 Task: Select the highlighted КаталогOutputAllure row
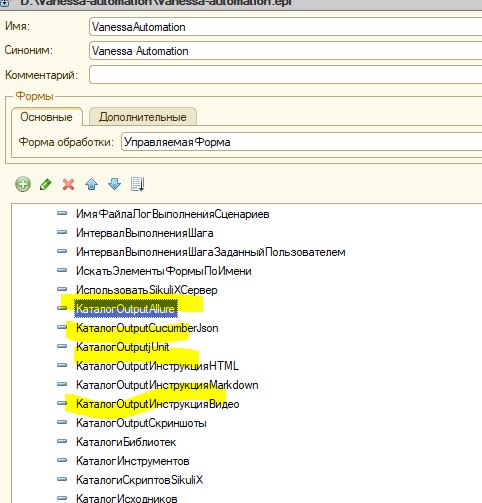[x=126, y=309]
